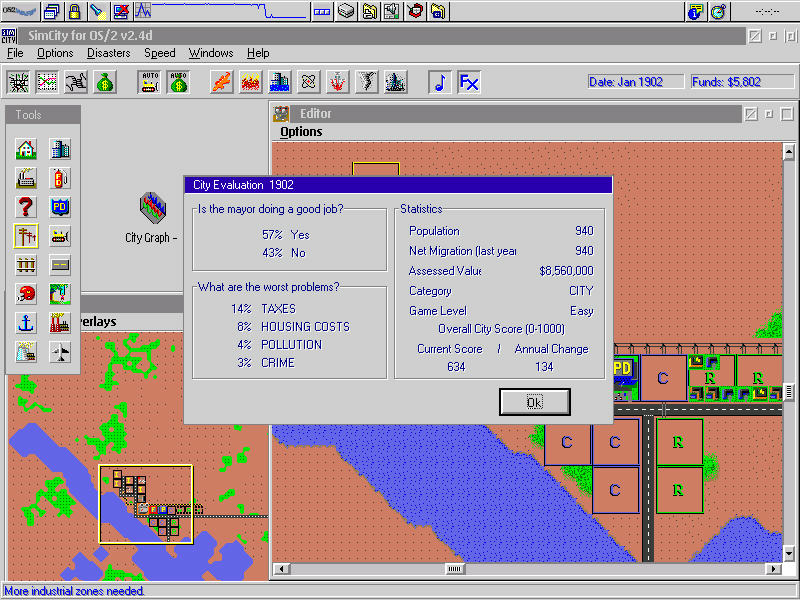Toggle the Auto Budget button
The width and height of the screenshot is (800, 600).
click(x=178, y=82)
